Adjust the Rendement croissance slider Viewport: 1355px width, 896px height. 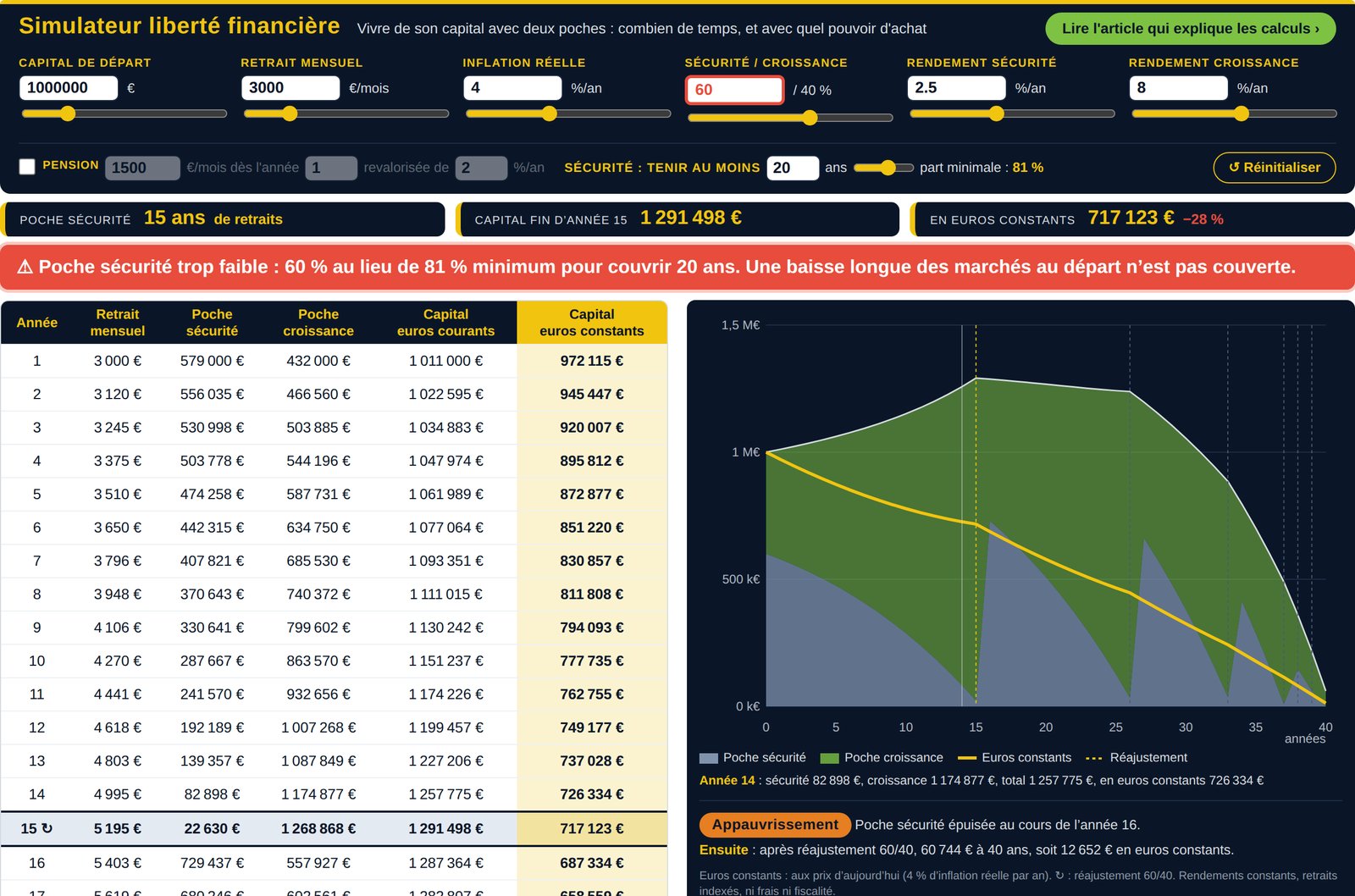tap(1233, 113)
